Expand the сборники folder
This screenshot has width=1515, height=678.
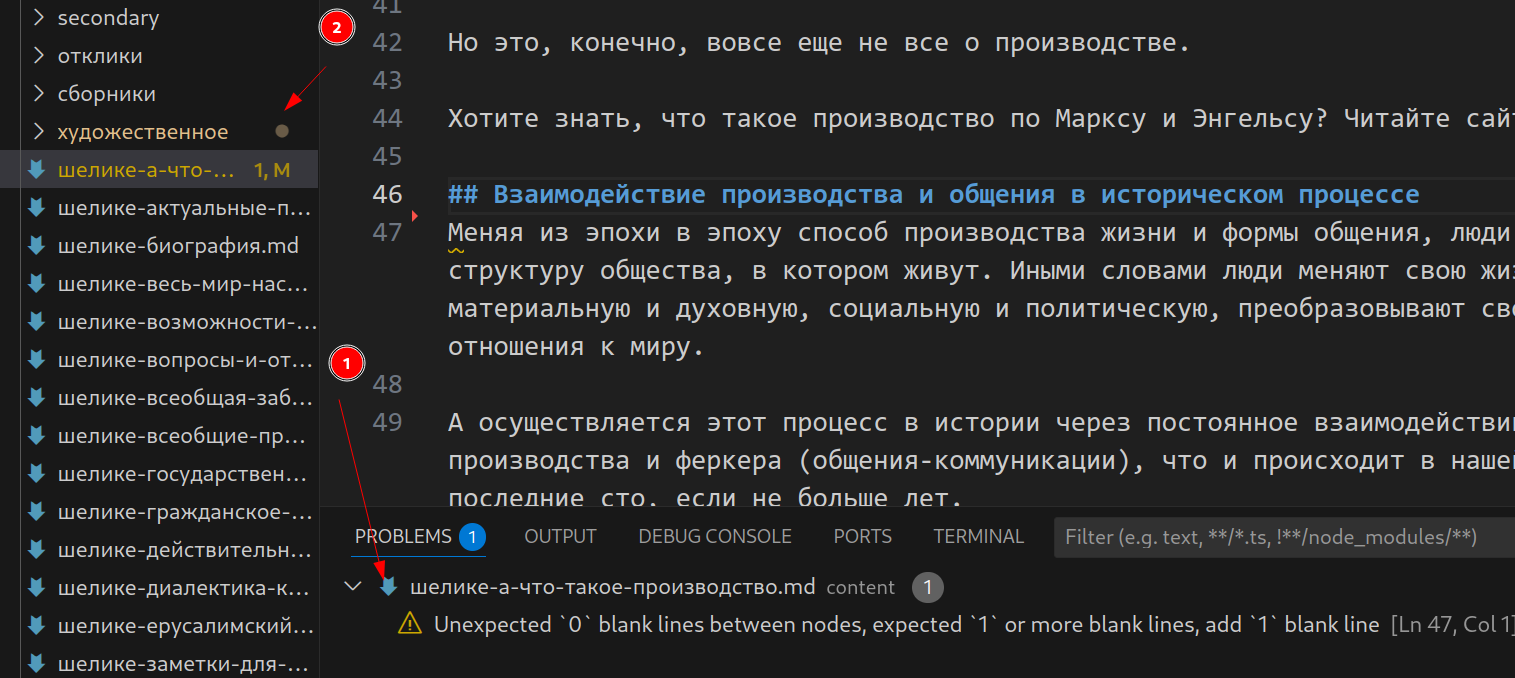pos(39,94)
